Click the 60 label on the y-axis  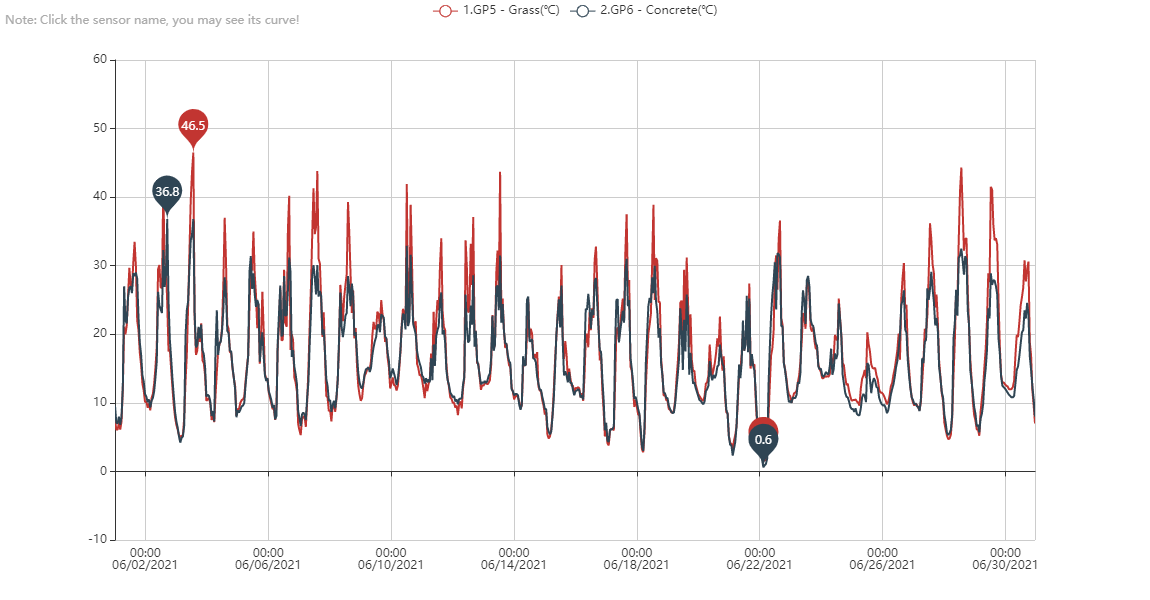100,60
